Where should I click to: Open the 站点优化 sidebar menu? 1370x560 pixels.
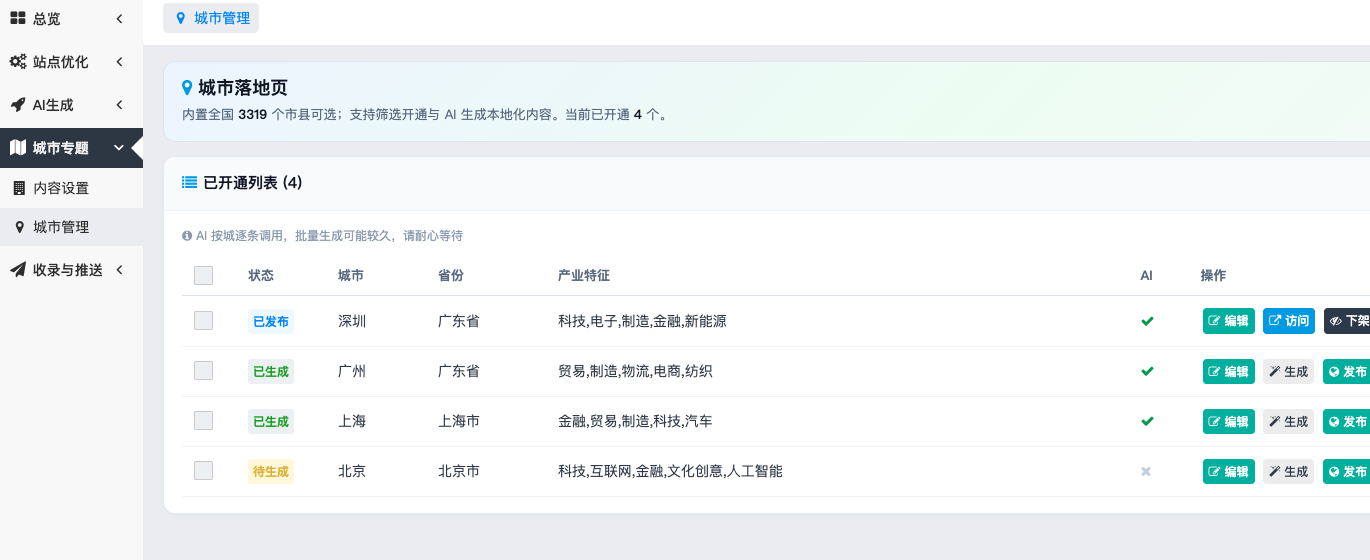(71, 62)
